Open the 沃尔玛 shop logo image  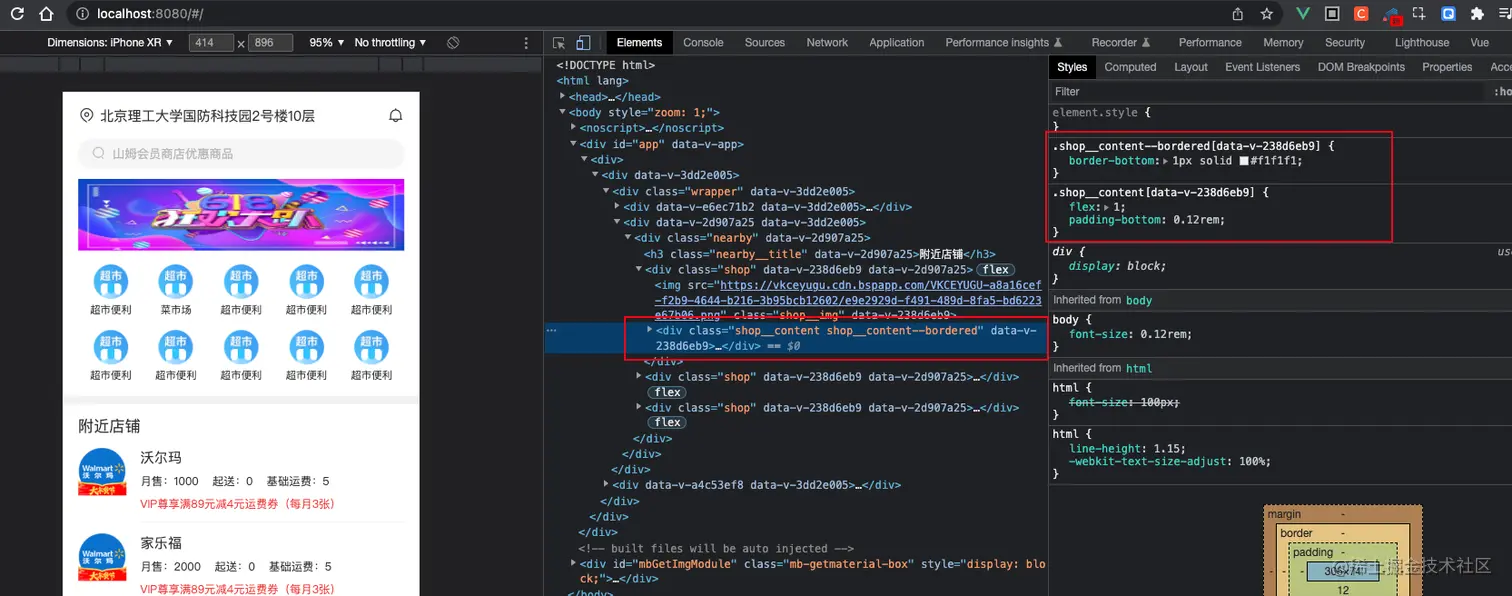pyautogui.click(x=103, y=474)
